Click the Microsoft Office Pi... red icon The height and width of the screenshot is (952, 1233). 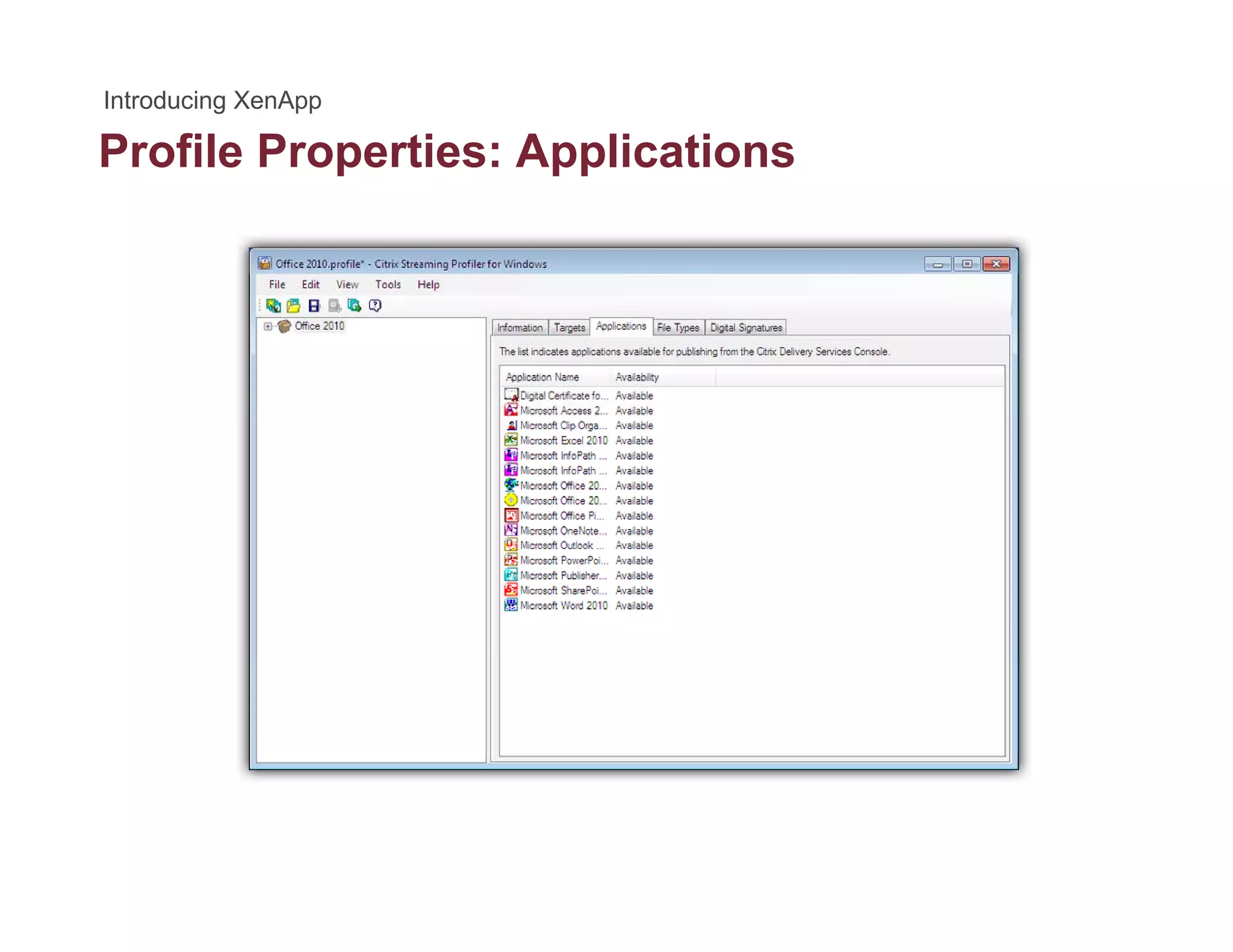coord(511,516)
